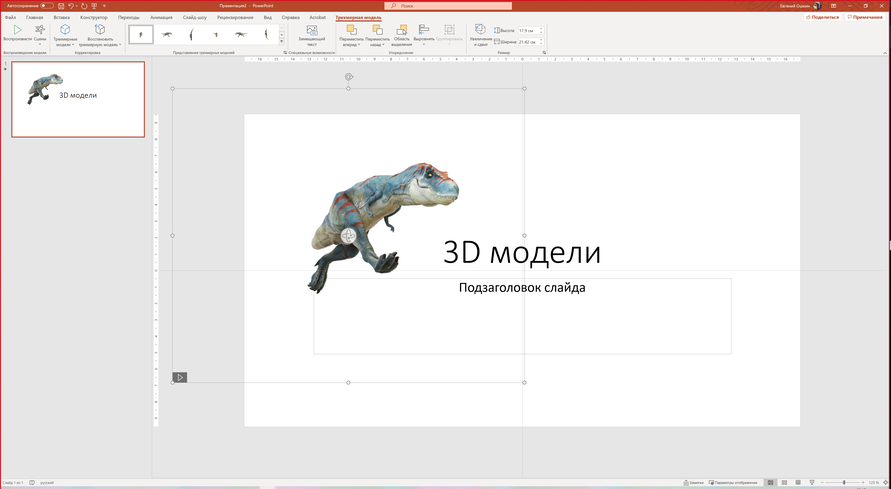This screenshot has width=891, height=489.
Task: Expand the 3D model views gallery
Action: [282, 41]
